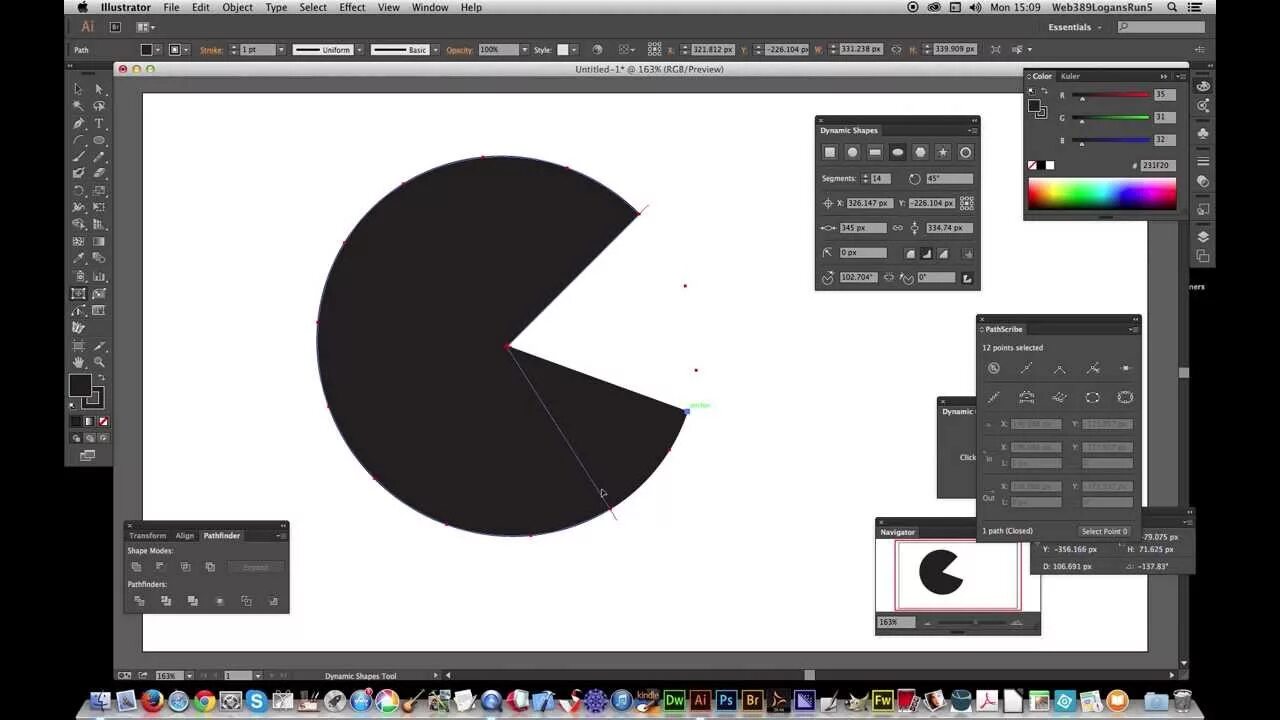The image size is (1280, 720).
Task: Choose star shape in Dynamic Shapes panel
Action: click(943, 152)
